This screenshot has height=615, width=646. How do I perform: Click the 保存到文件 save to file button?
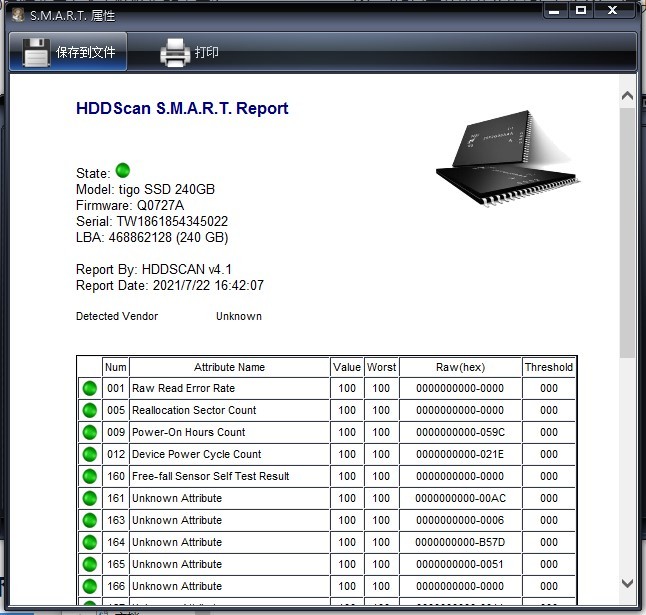coord(68,52)
